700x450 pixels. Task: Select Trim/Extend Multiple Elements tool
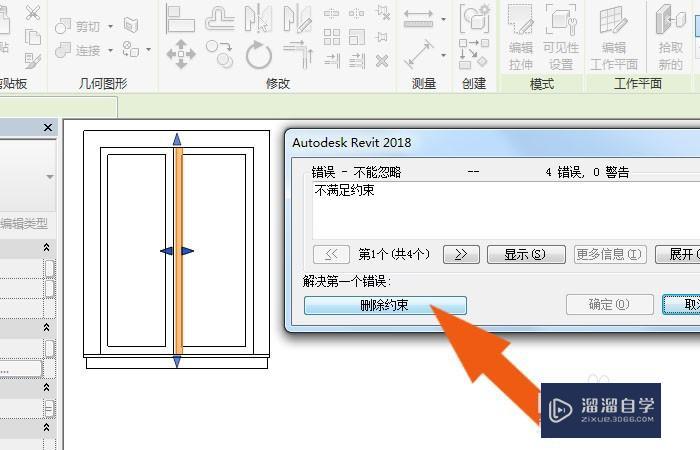coord(357,60)
